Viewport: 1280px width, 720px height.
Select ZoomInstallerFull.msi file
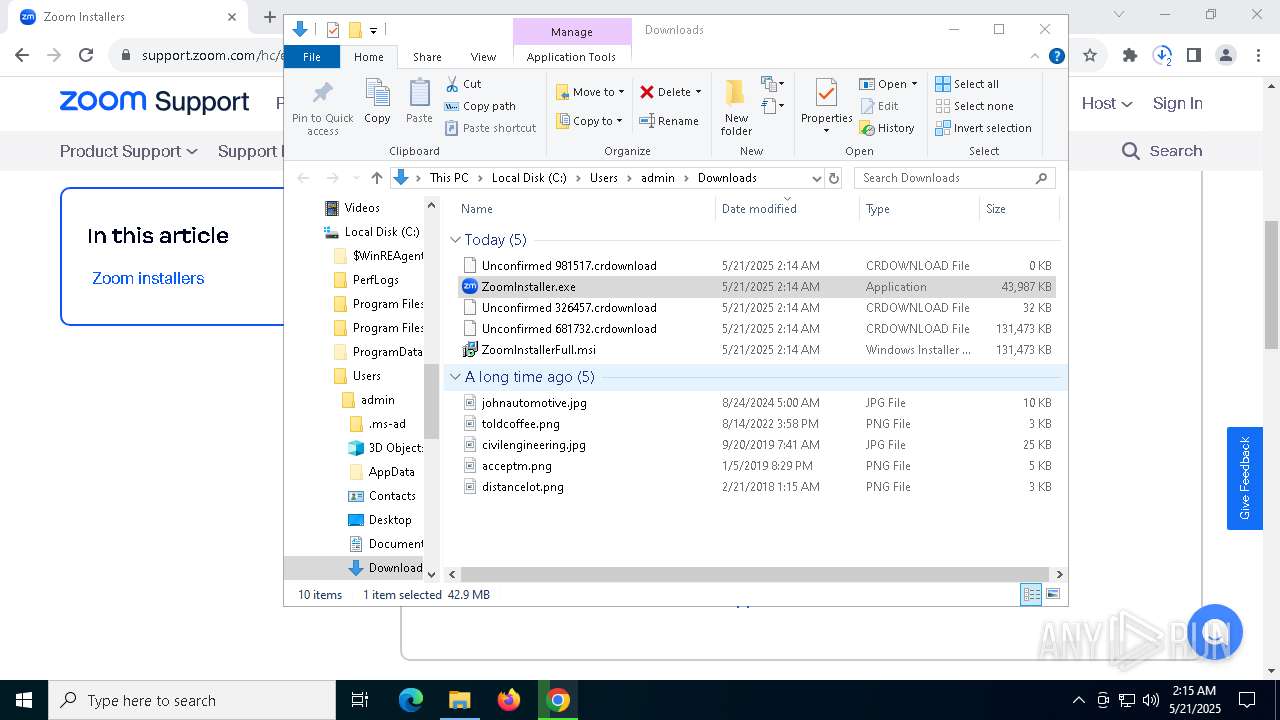click(538, 350)
